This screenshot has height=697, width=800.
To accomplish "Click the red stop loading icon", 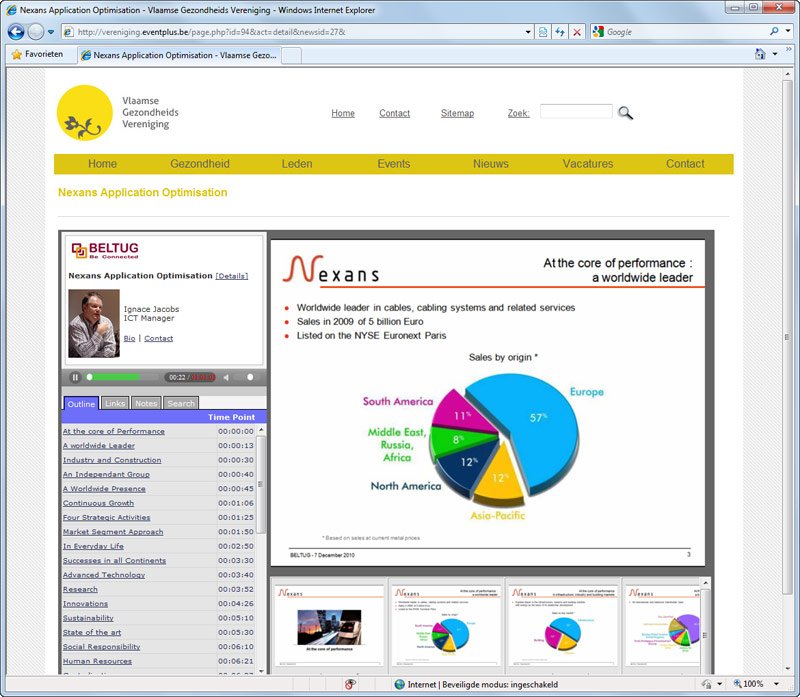I will (577, 32).
